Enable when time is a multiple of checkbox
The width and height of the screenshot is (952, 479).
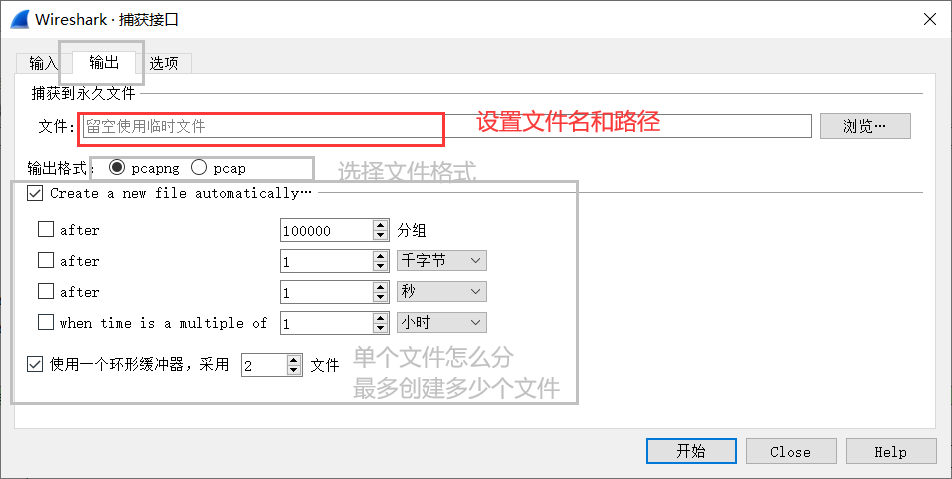tap(46, 322)
